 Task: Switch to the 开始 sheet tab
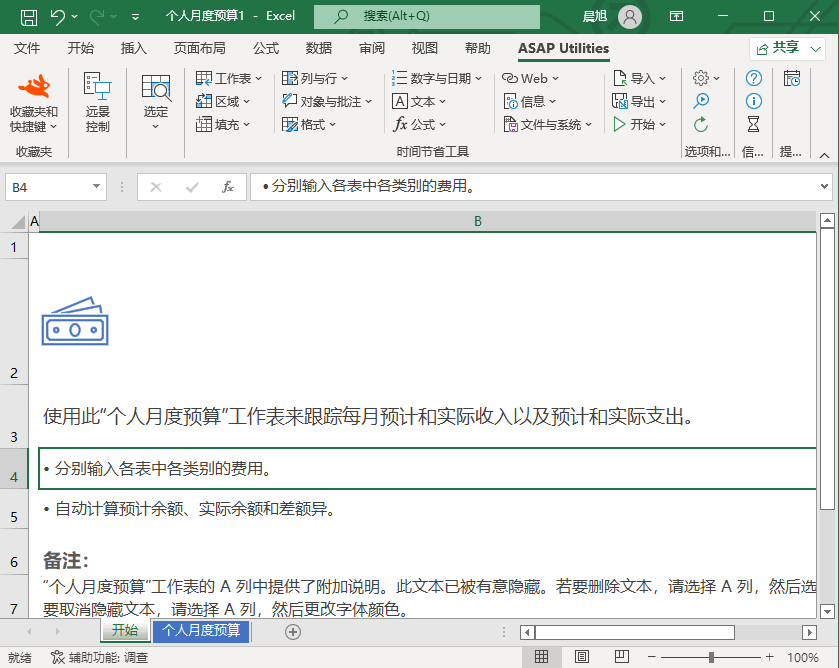point(125,631)
